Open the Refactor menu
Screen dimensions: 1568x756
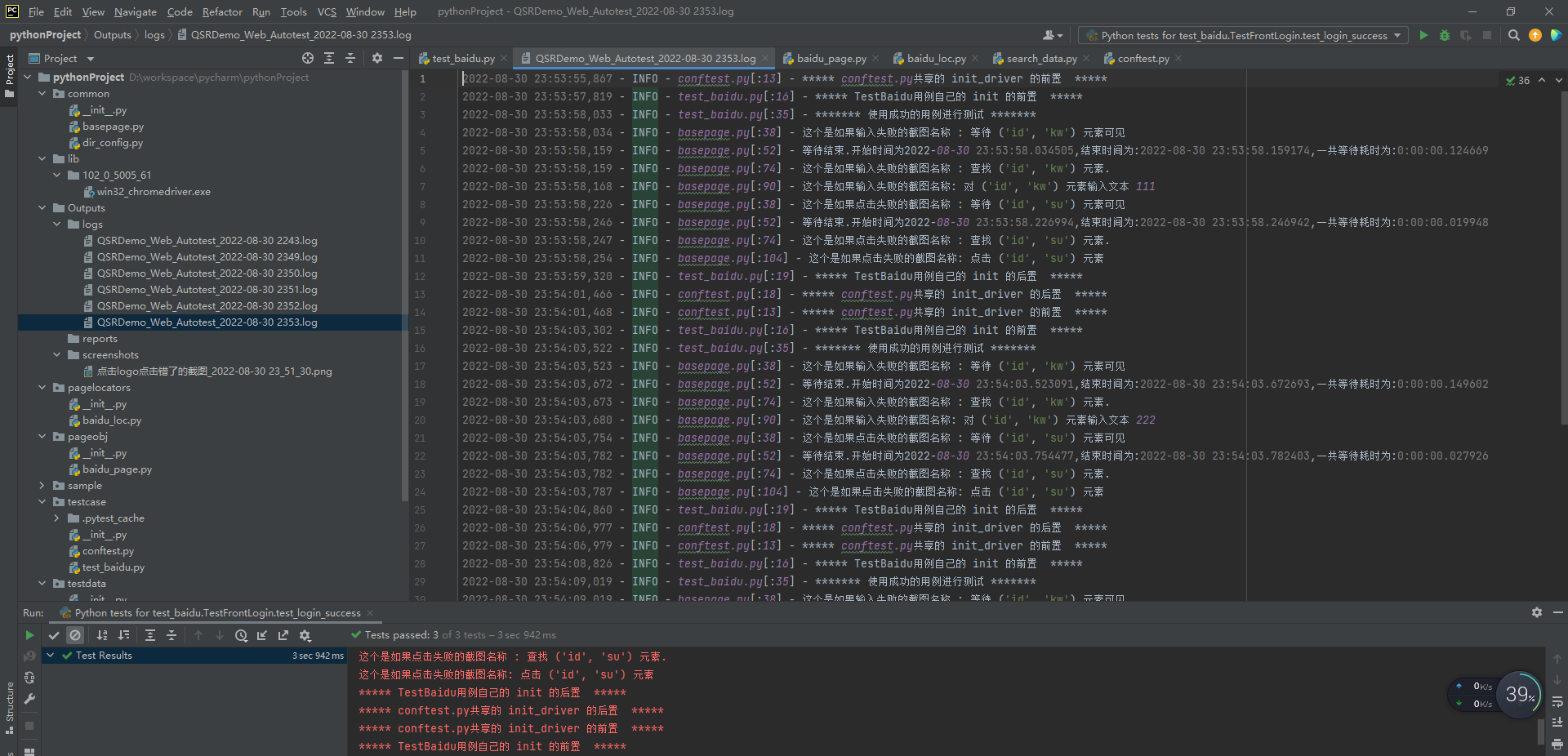point(222,11)
